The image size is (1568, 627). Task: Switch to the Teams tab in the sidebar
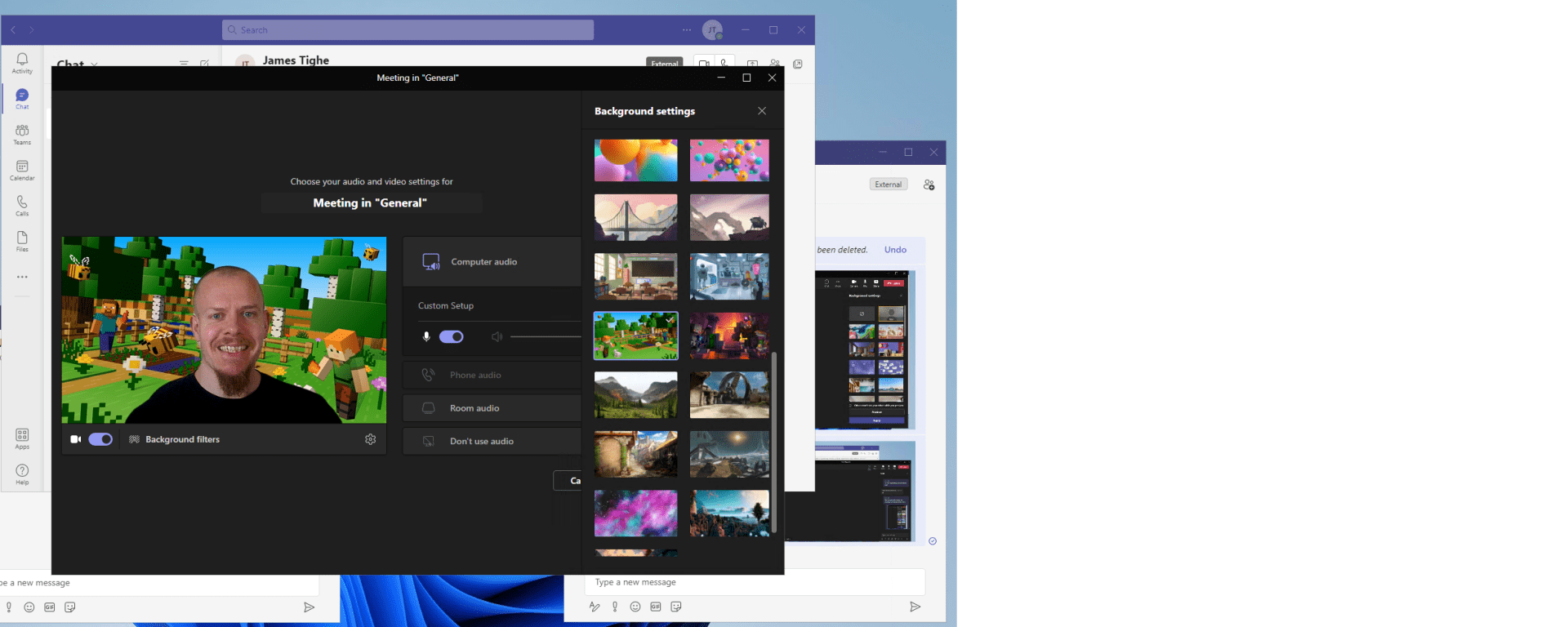coord(22,134)
